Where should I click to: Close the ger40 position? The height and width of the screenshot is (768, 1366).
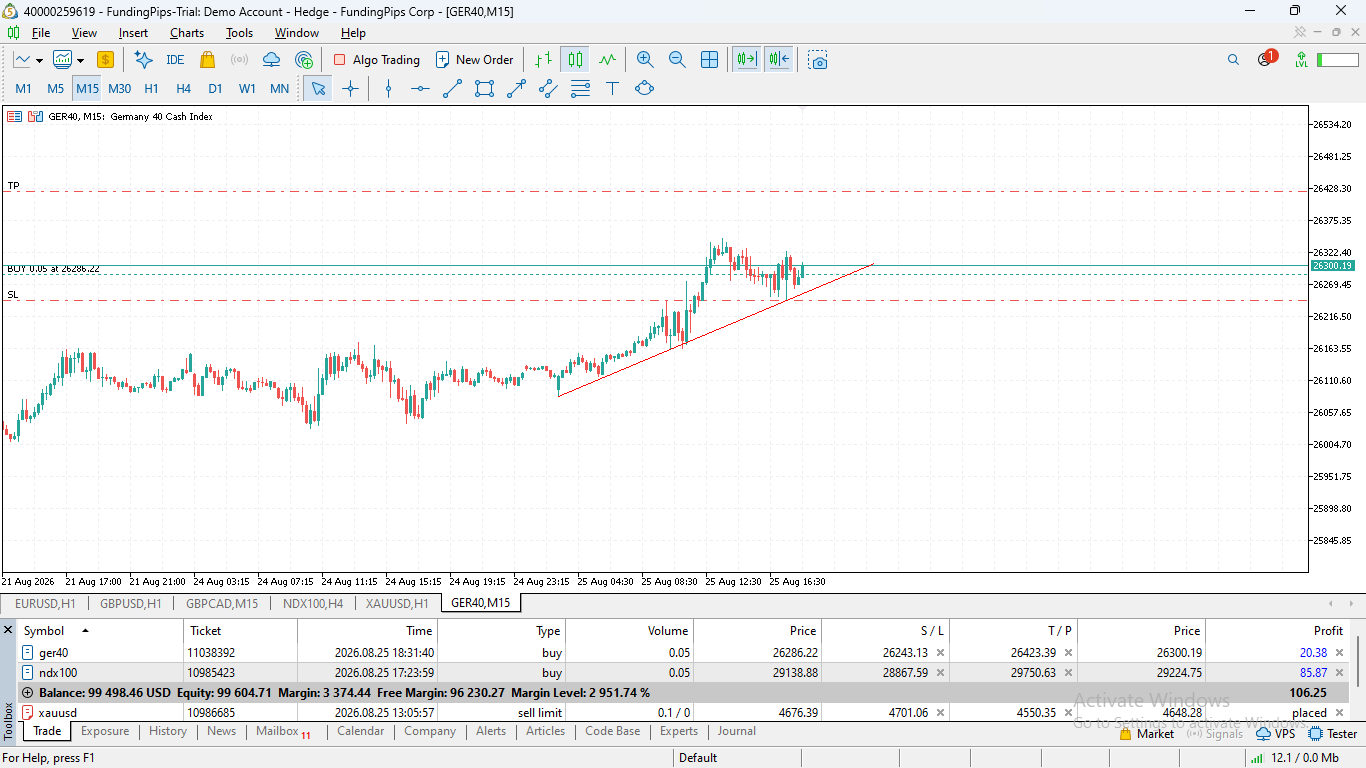pos(1340,652)
